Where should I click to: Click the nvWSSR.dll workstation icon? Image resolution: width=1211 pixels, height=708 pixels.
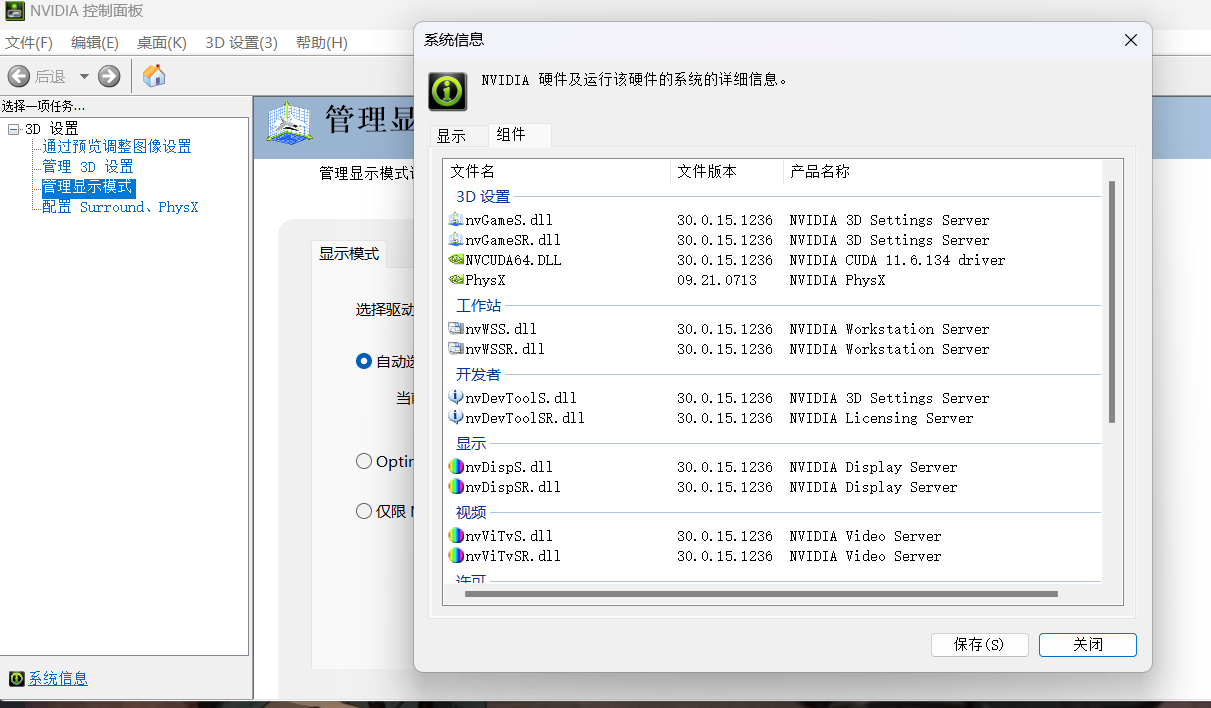[x=456, y=349]
